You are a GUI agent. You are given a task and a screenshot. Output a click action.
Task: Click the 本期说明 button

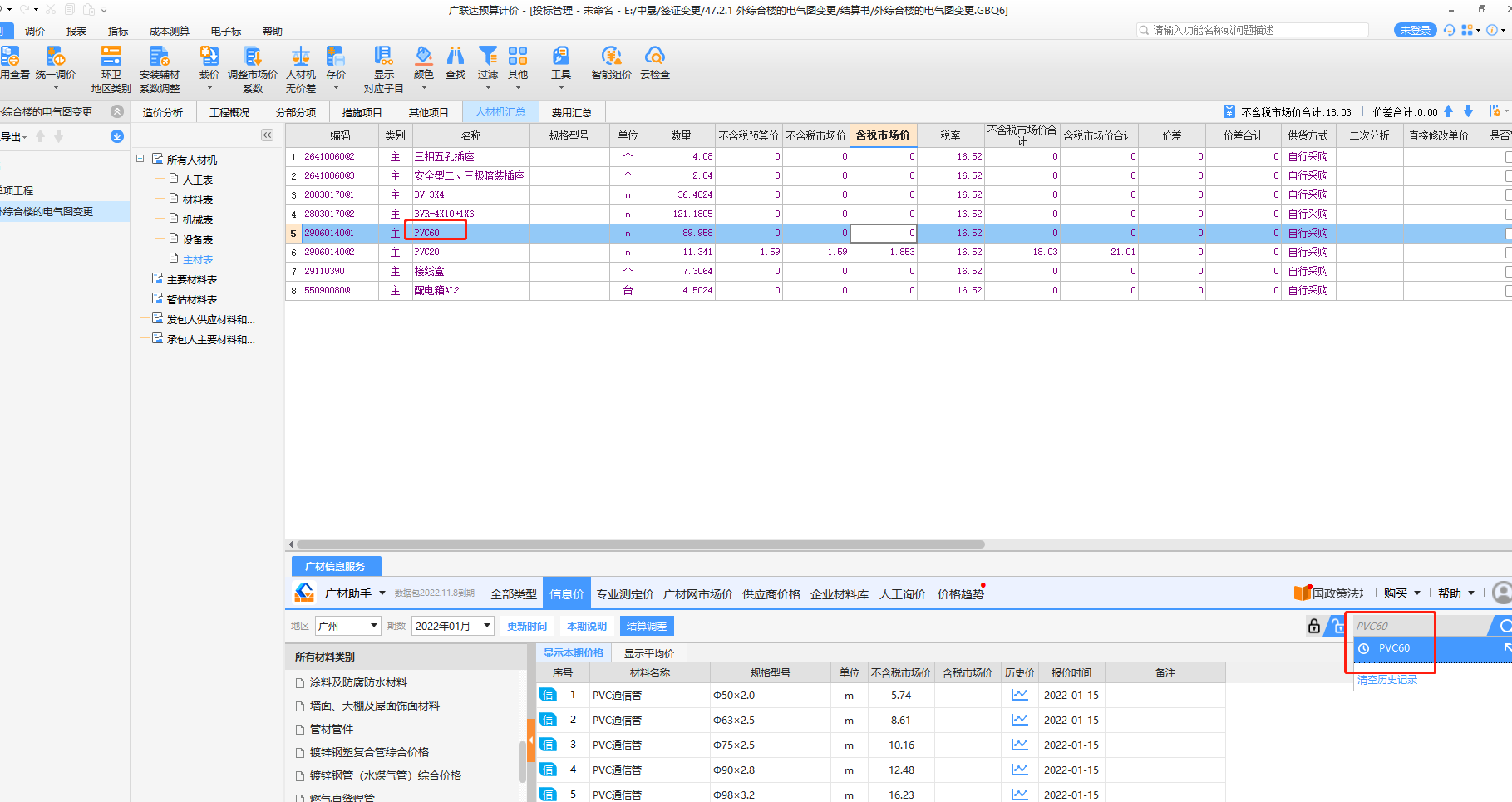pos(587,626)
